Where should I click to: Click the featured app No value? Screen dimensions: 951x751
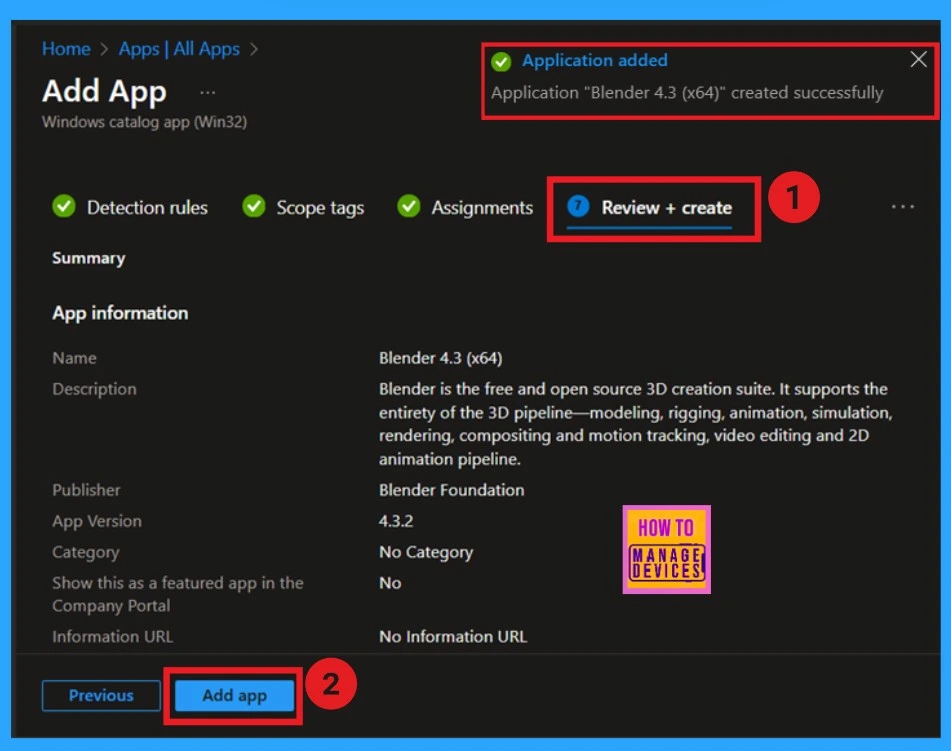point(390,583)
